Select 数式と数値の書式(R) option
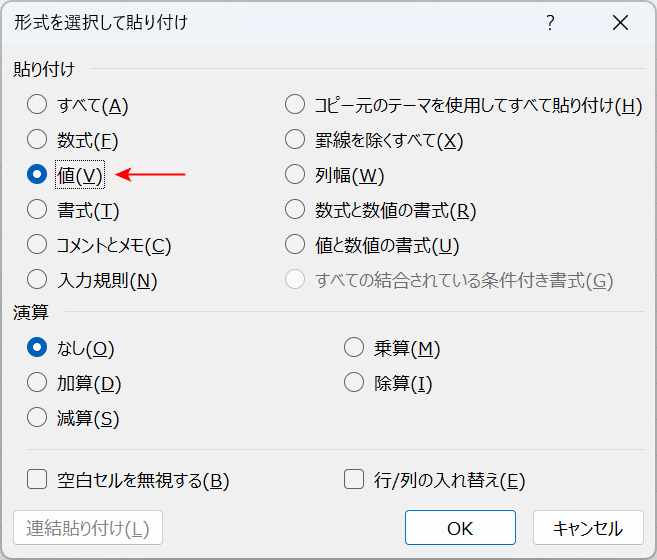Viewport: 657px width, 560px height. point(295,210)
